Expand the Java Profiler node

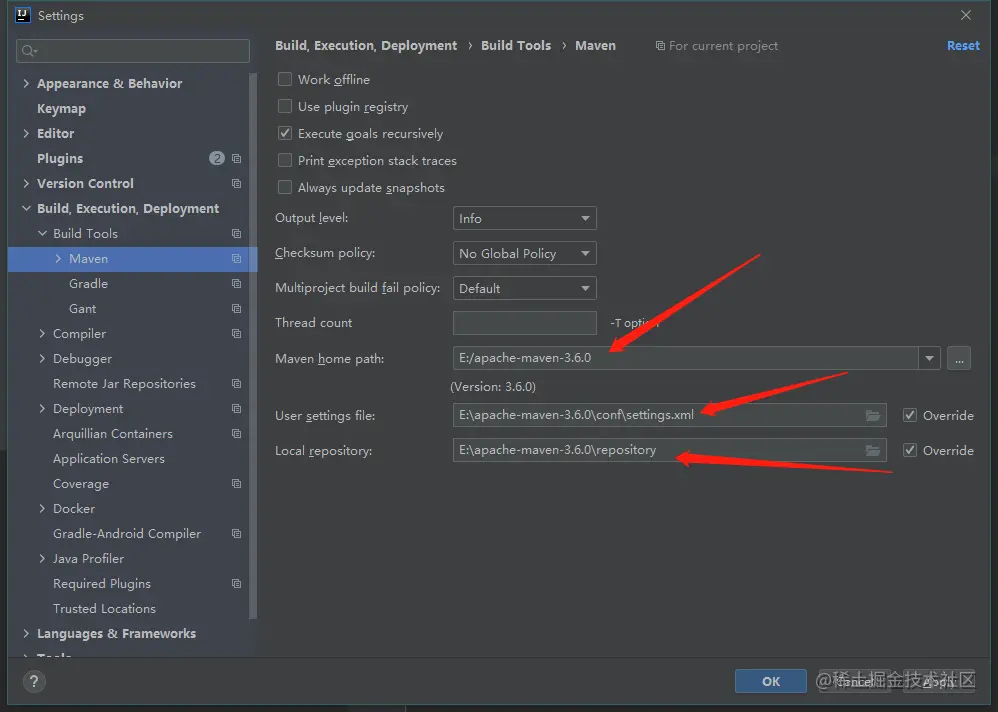point(43,559)
